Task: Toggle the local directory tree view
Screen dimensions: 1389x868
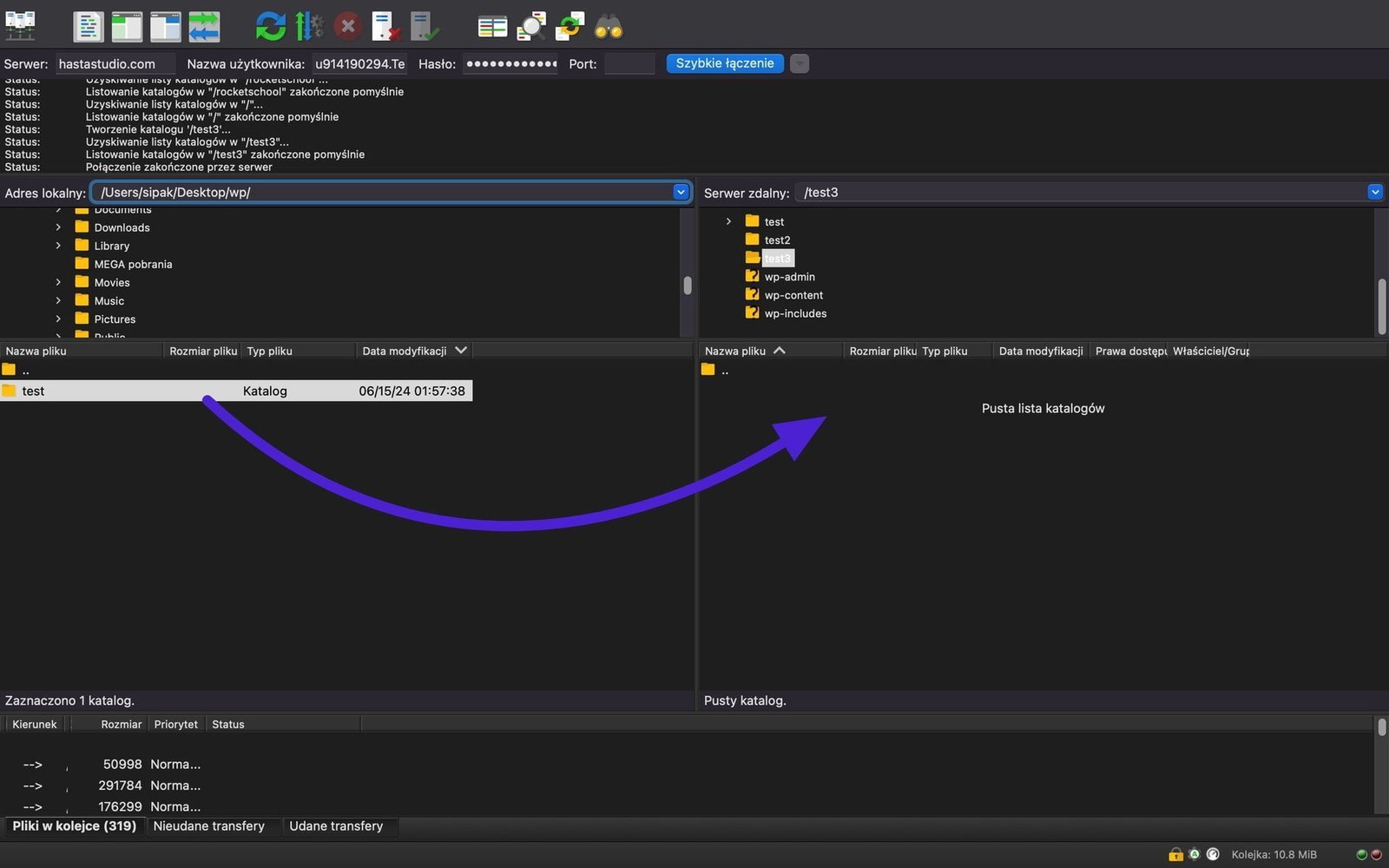Action: pos(127,26)
